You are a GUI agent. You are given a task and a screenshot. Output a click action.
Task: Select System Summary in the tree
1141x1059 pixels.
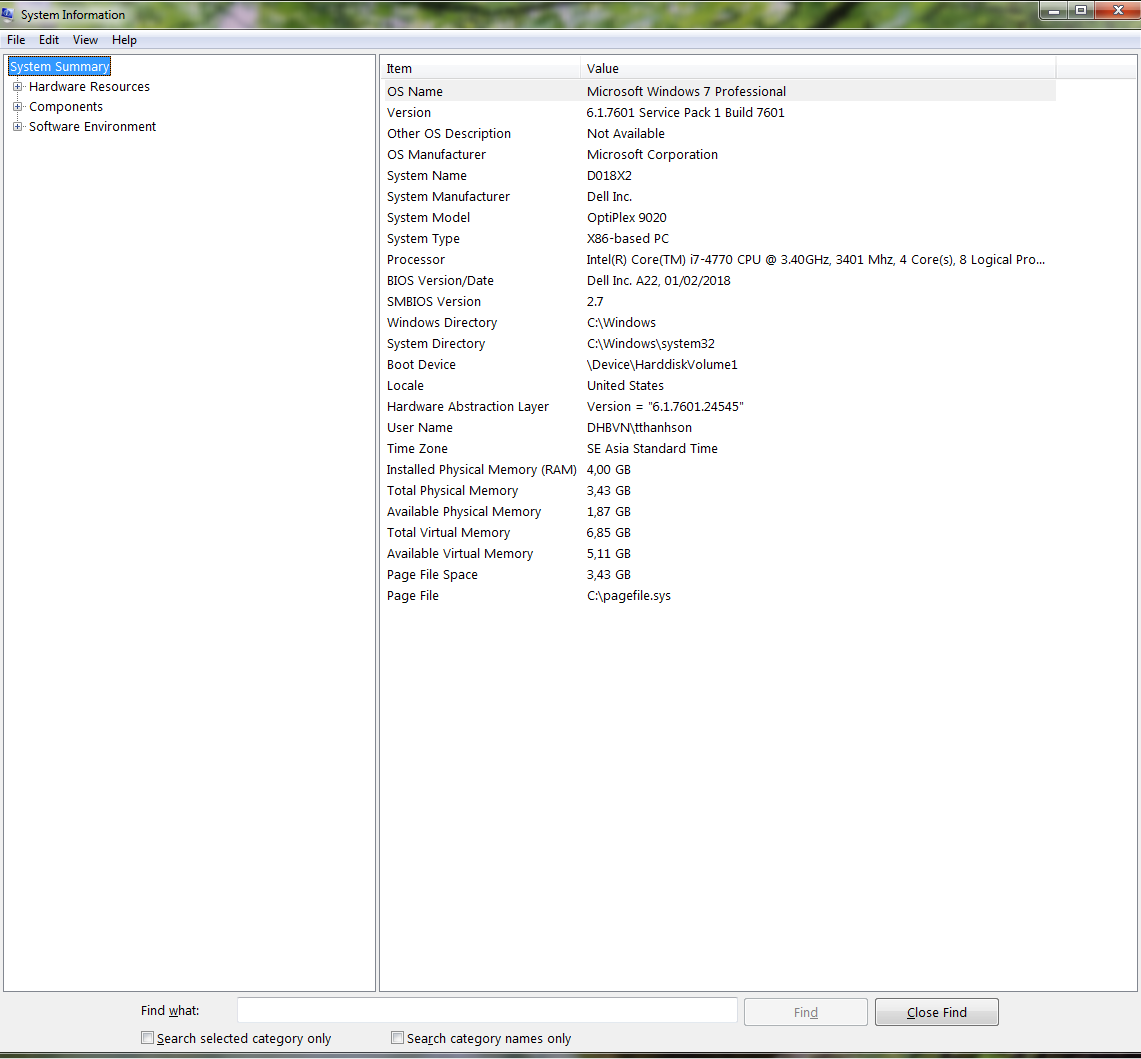click(60, 66)
